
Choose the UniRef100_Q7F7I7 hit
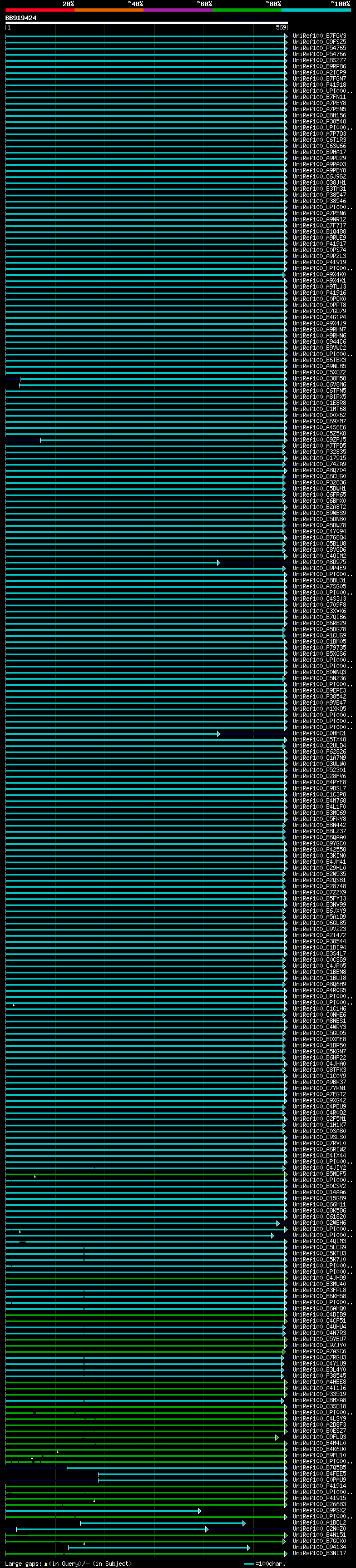click(319, 225)
